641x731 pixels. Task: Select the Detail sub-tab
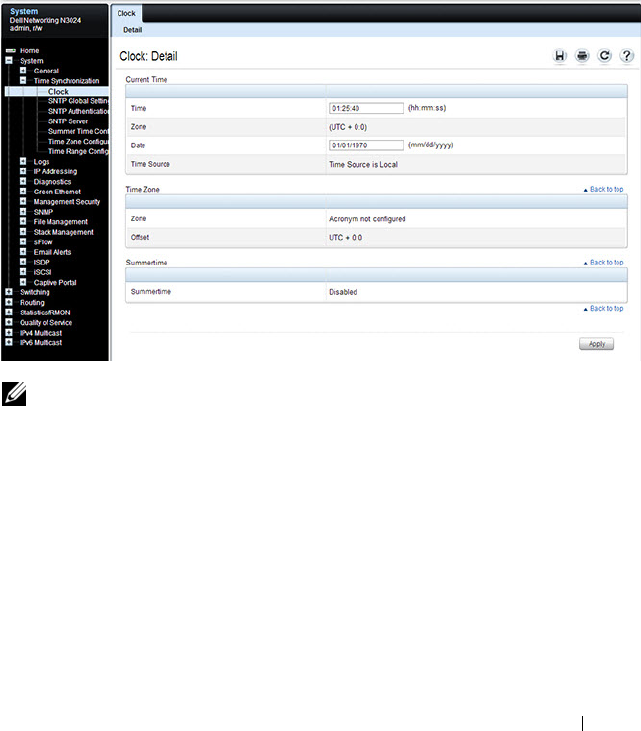pos(132,30)
